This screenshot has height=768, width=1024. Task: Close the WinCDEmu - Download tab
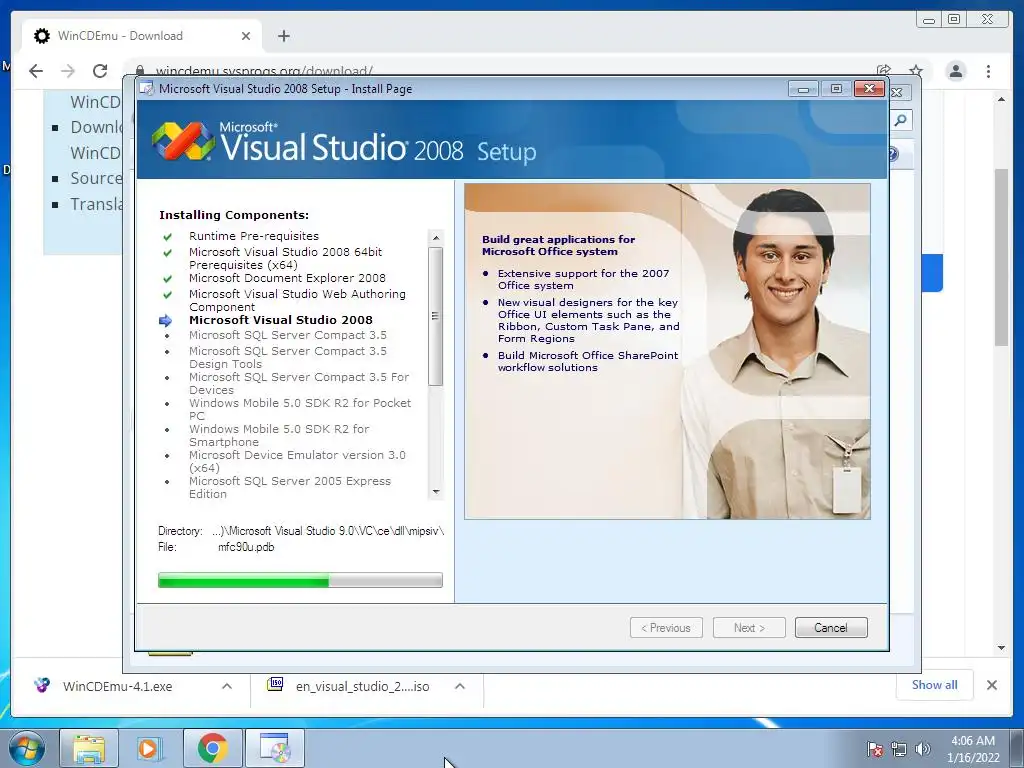coord(246,36)
